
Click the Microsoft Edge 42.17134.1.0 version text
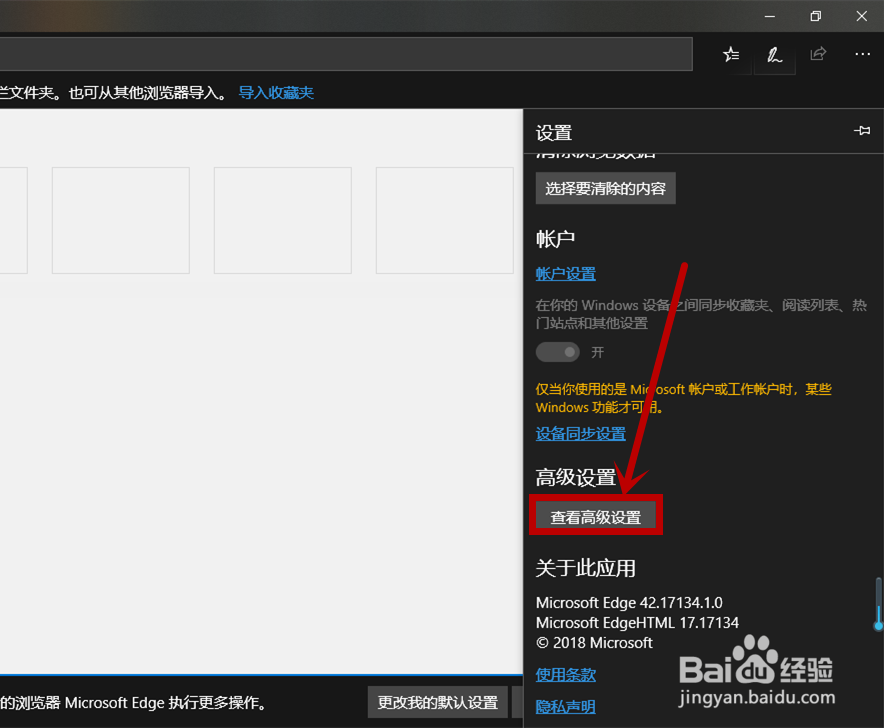(629, 603)
